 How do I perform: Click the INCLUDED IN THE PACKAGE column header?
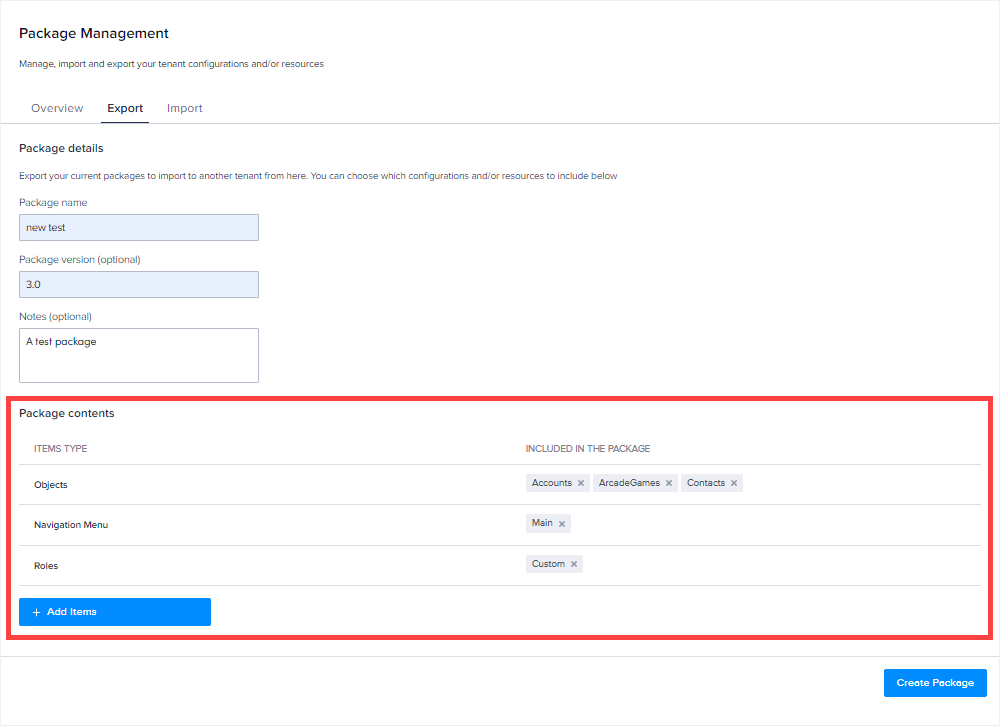point(587,448)
